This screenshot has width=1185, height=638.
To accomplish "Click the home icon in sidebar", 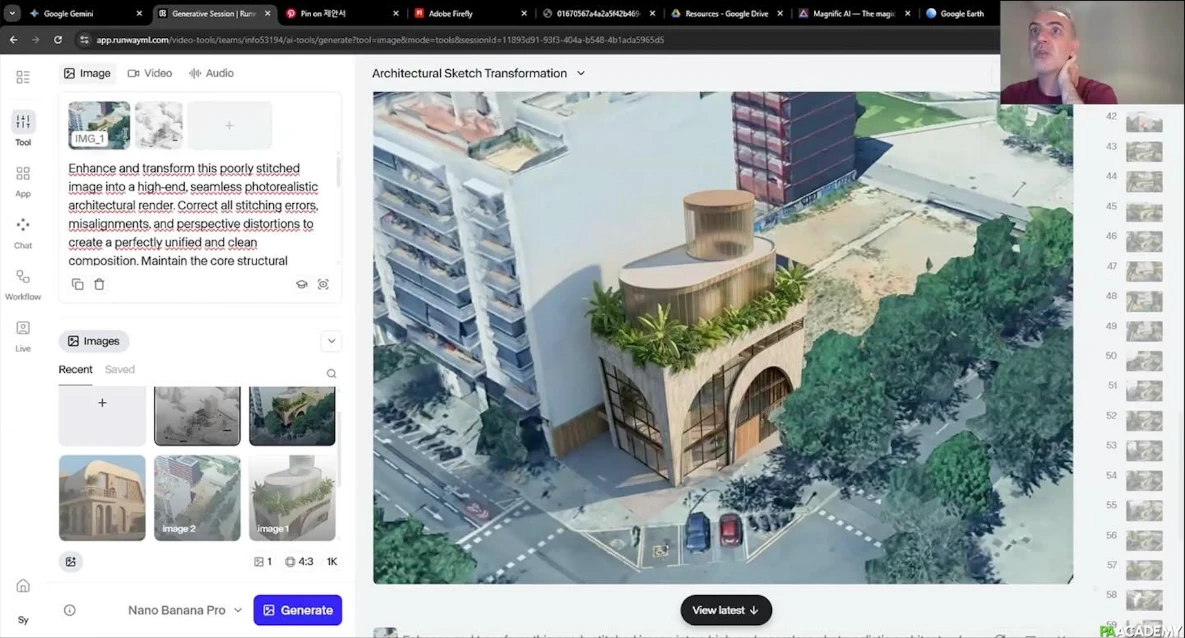I will click(23, 586).
